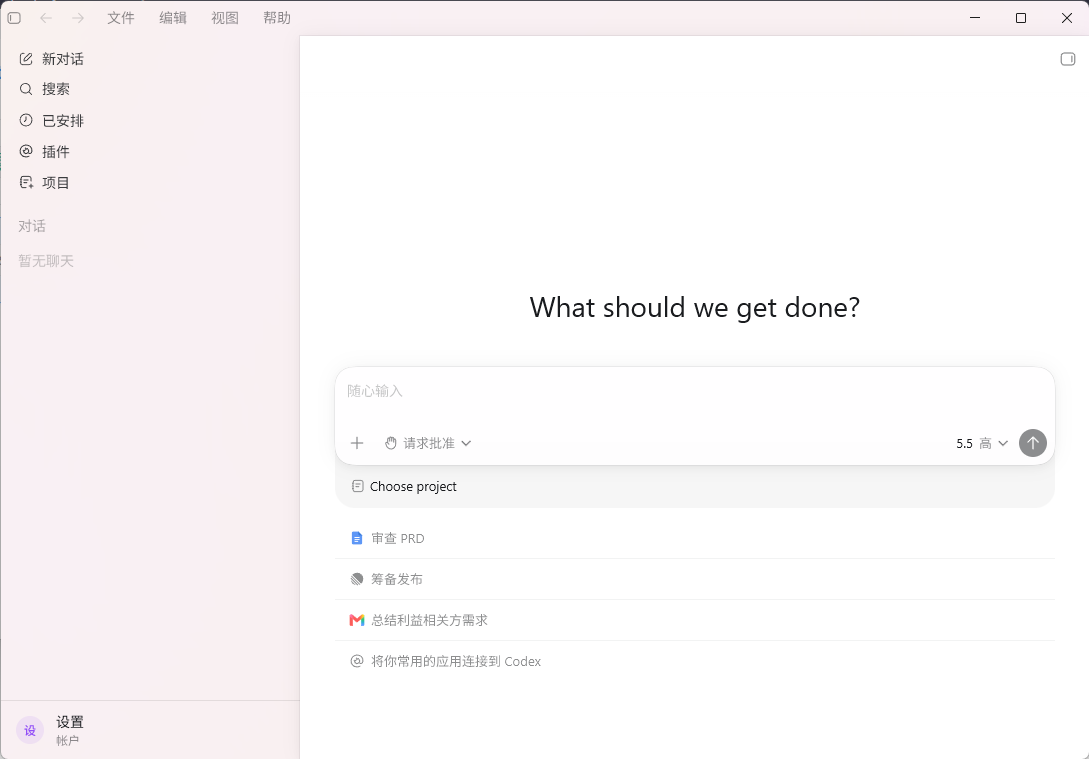Open the 帮助 menu
Image resolution: width=1089 pixels, height=759 pixels.
click(276, 18)
